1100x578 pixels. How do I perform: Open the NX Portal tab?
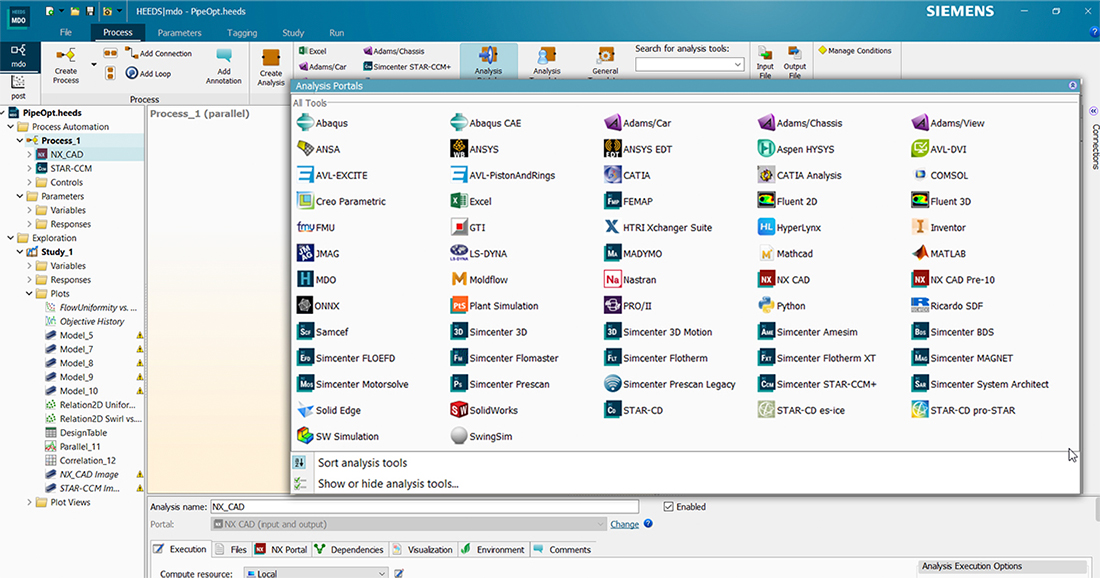(x=281, y=549)
